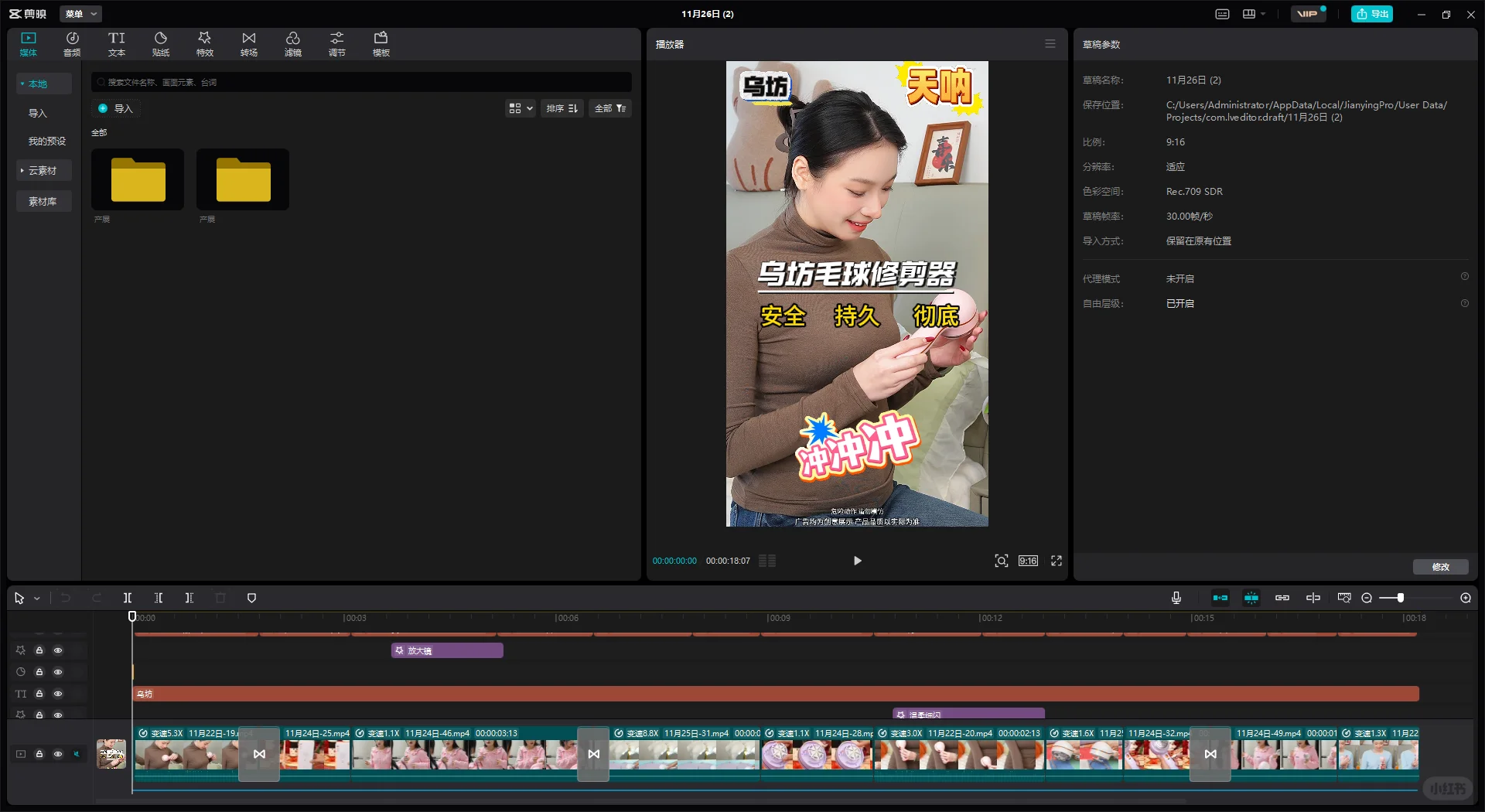Screen dimensions: 1485x812
Task: Split the clip at the playhead
Action: tap(128, 598)
